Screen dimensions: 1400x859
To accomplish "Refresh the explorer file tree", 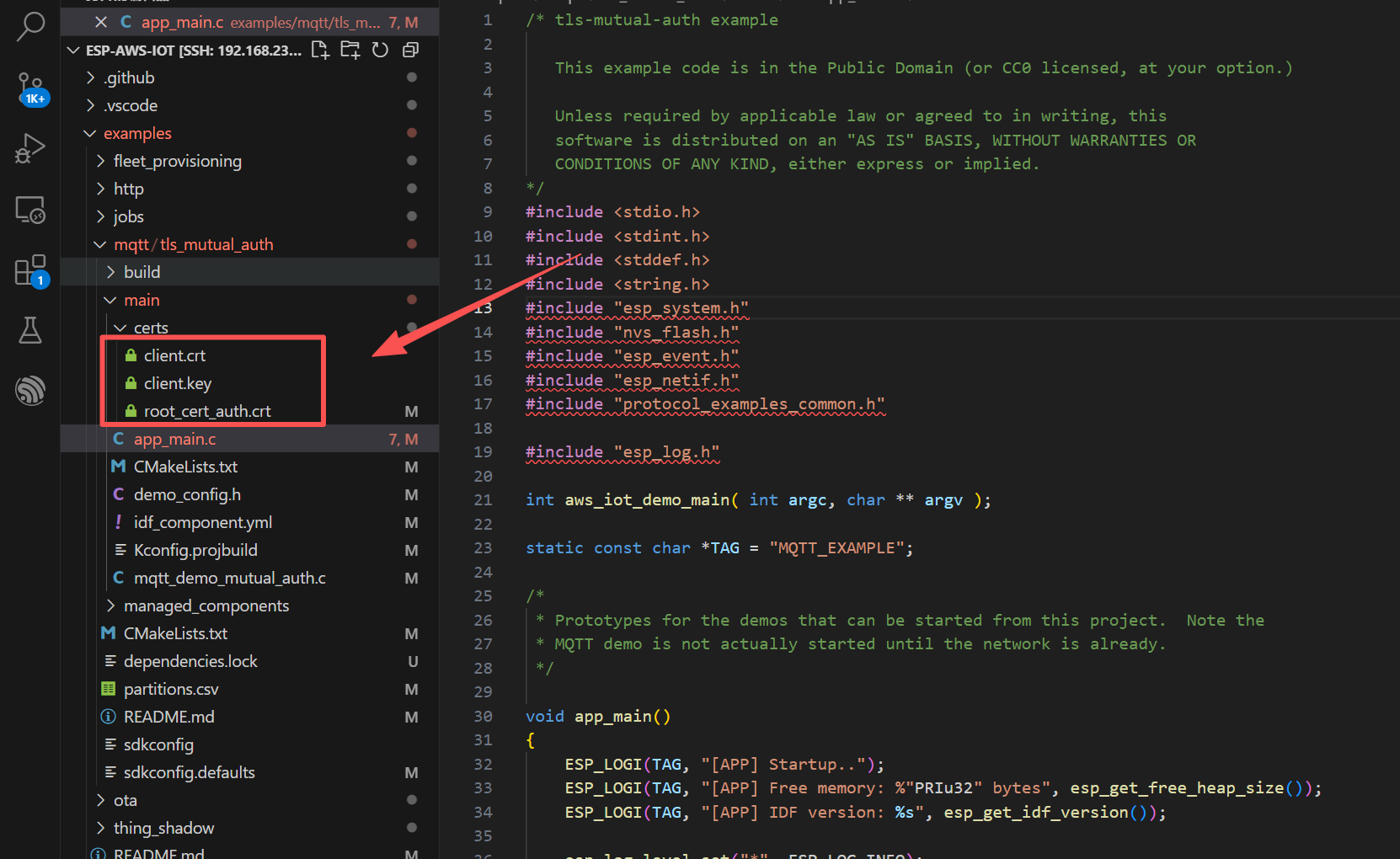I will 381,51.
